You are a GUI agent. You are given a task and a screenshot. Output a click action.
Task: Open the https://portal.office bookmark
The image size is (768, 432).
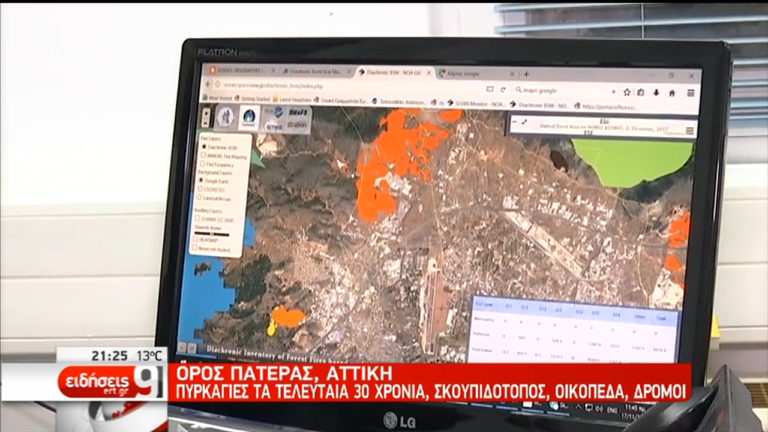click(606, 106)
